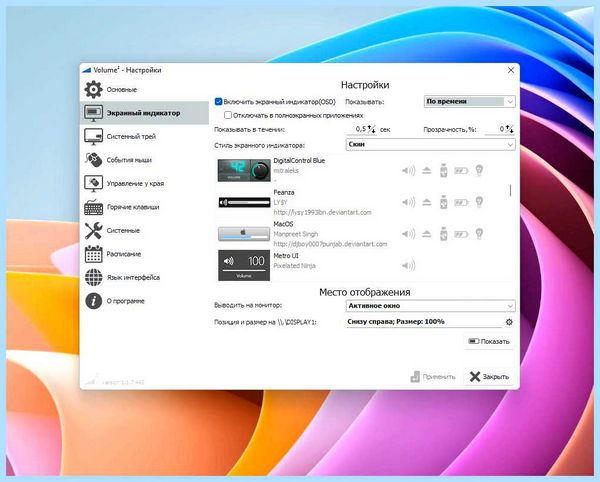Click lightbulb icon in Feanza row

click(x=479, y=202)
